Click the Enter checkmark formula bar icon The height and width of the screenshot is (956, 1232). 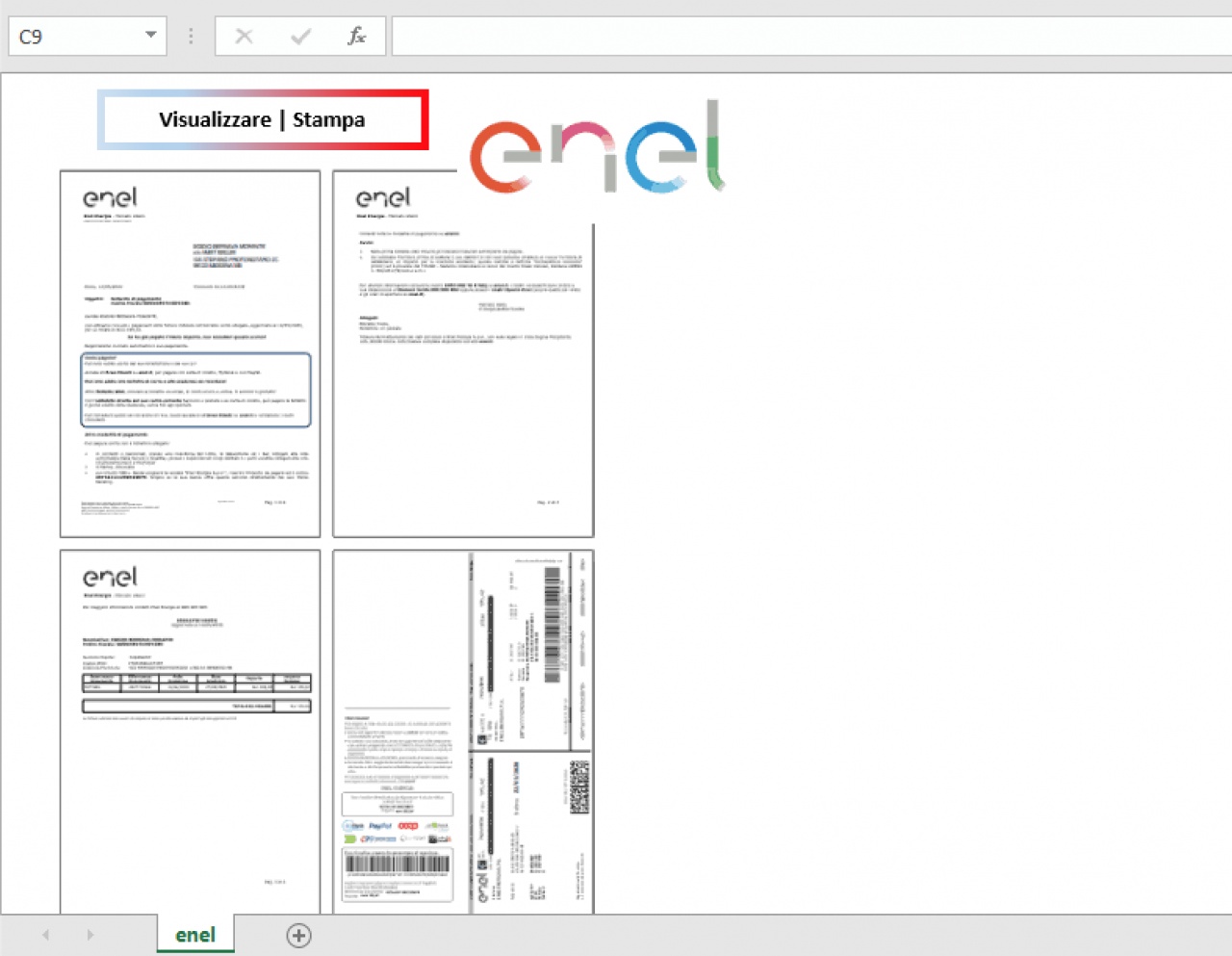tap(300, 37)
